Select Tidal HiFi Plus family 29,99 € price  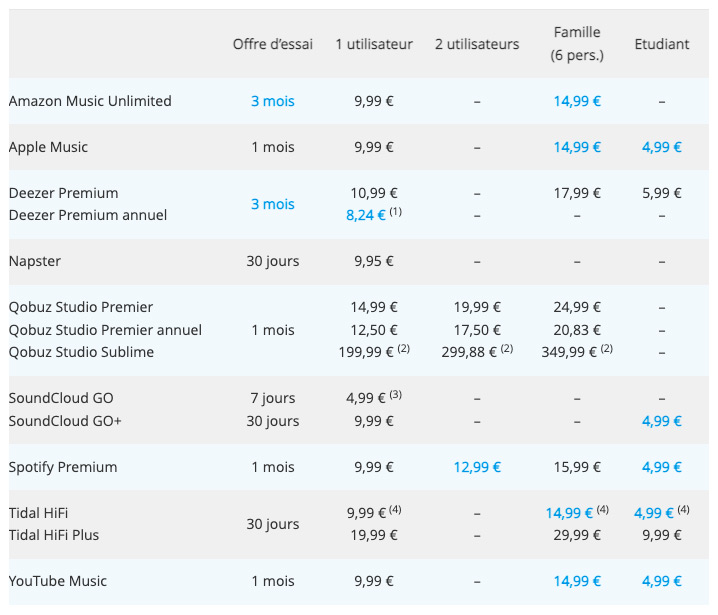tap(577, 535)
